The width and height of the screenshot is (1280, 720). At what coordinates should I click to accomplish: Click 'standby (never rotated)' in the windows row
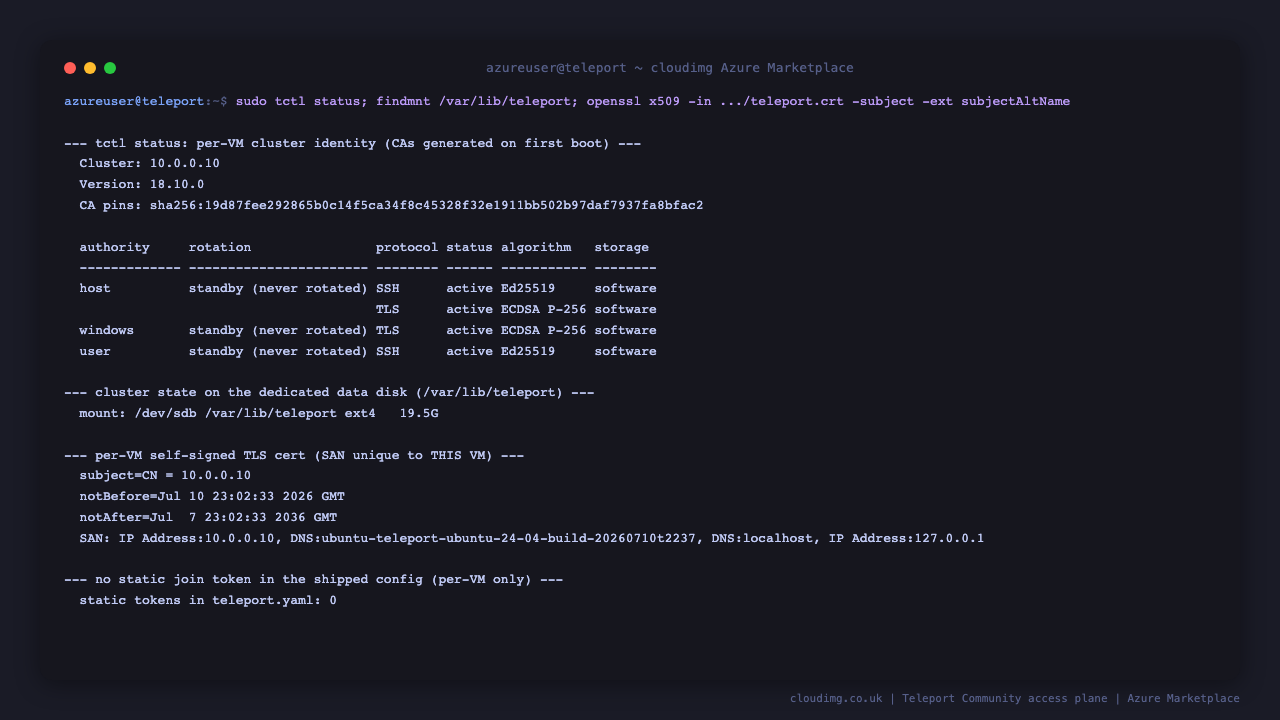[278, 330]
